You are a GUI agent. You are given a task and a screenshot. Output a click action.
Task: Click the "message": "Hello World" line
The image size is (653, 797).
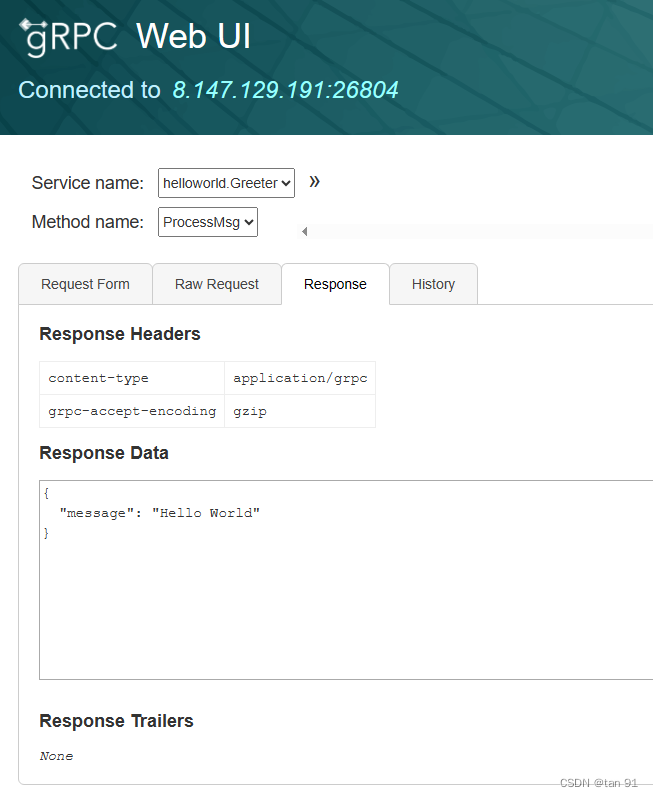pos(160,513)
